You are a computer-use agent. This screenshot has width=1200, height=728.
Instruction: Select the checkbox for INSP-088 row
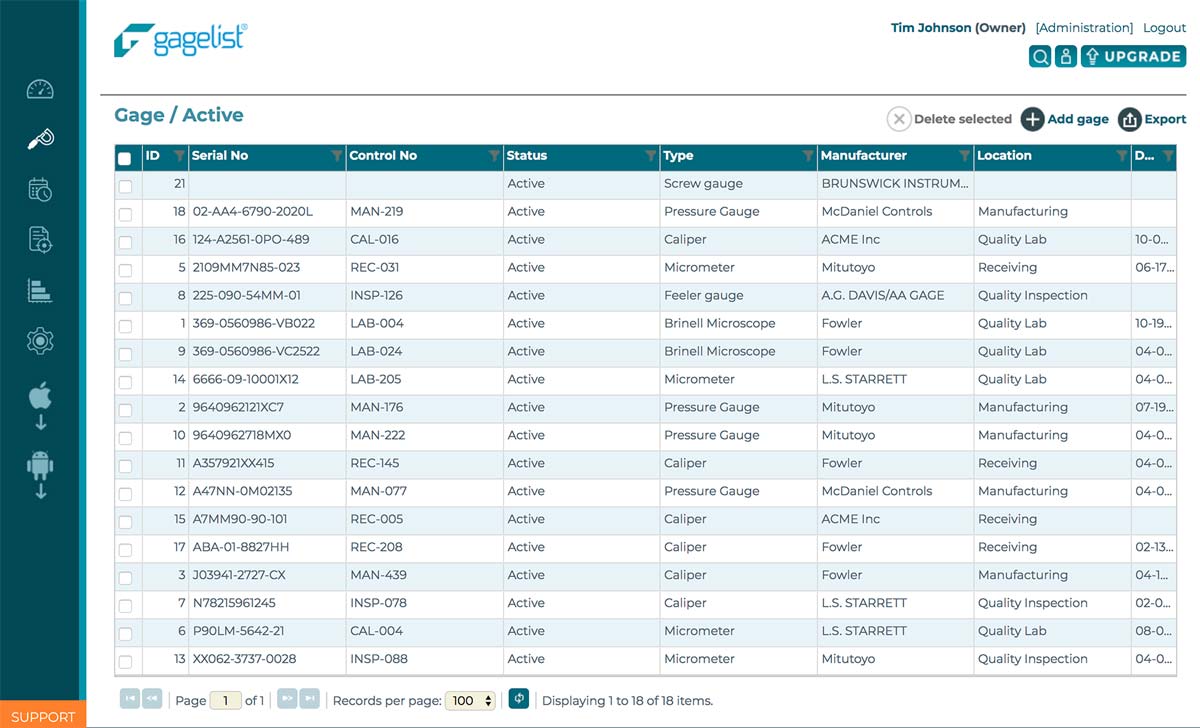[125, 662]
